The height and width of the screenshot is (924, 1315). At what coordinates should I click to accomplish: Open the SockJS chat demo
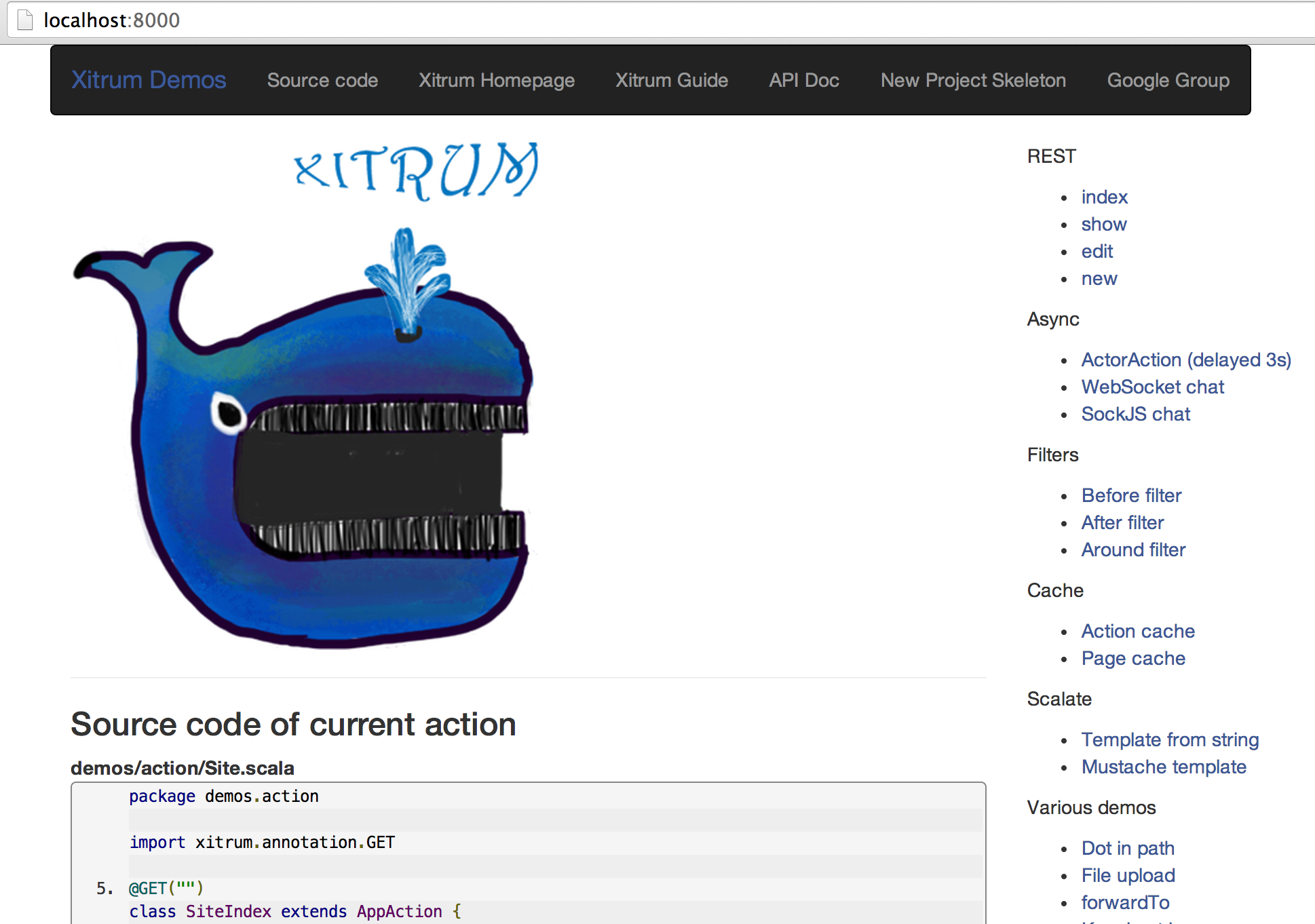(1136, 414)
